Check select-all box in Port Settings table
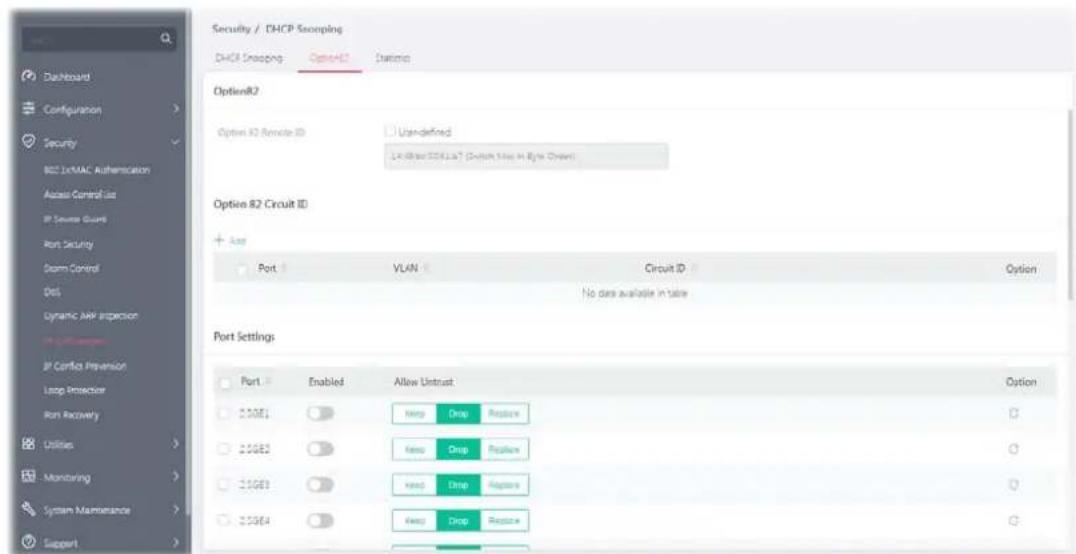 pos(226,382)
